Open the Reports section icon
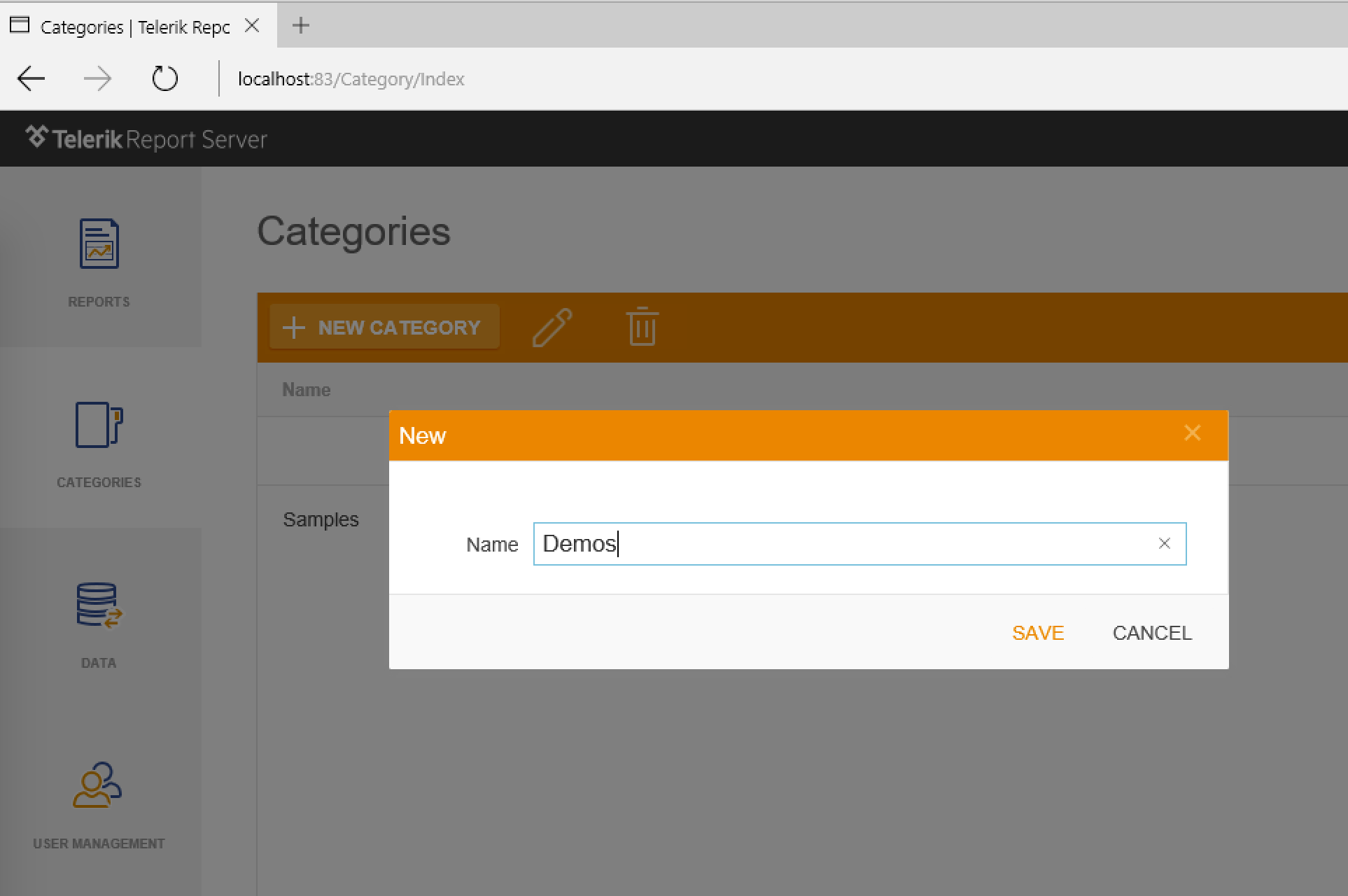1348x896 pixels. (x=99, y=244)
